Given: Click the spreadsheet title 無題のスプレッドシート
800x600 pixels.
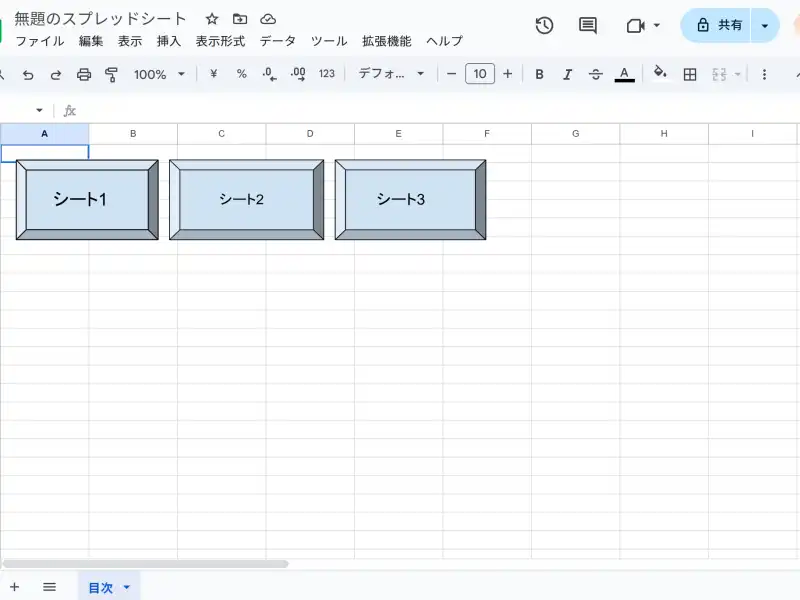Looking at the screenshot, I should click(x=100, y=19).
